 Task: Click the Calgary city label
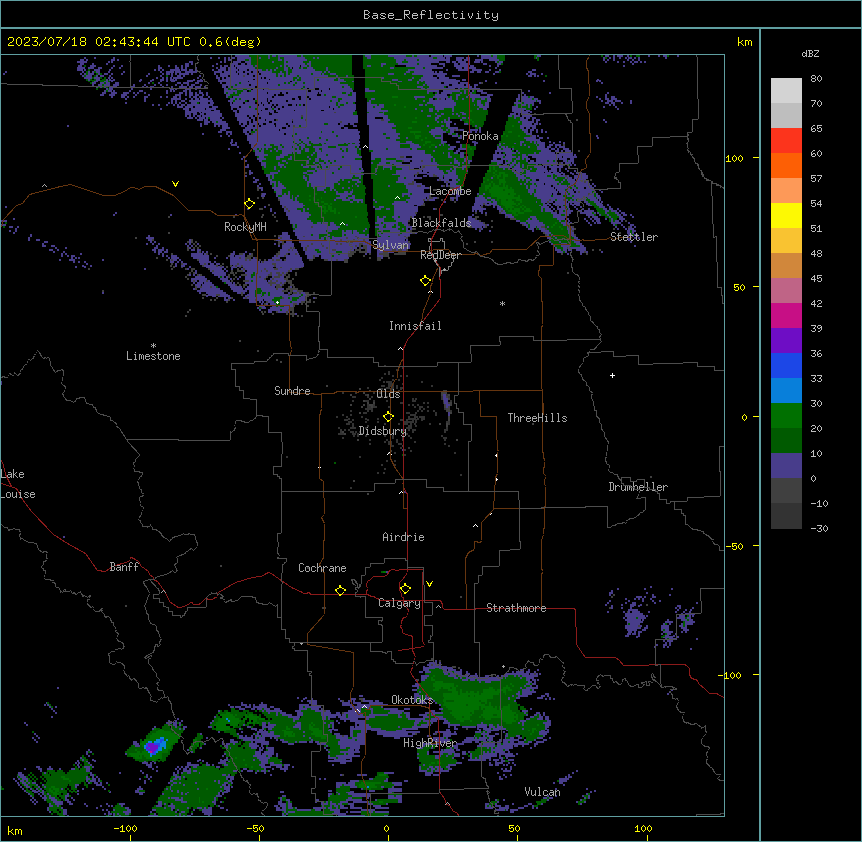[399, 603]
